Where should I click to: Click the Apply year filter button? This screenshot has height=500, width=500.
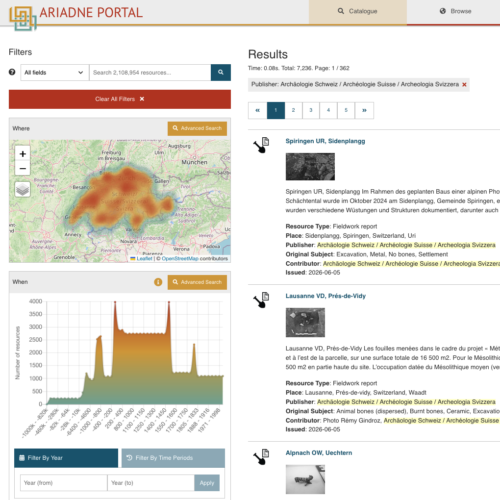pyautogui.click(x=207, y=483)
